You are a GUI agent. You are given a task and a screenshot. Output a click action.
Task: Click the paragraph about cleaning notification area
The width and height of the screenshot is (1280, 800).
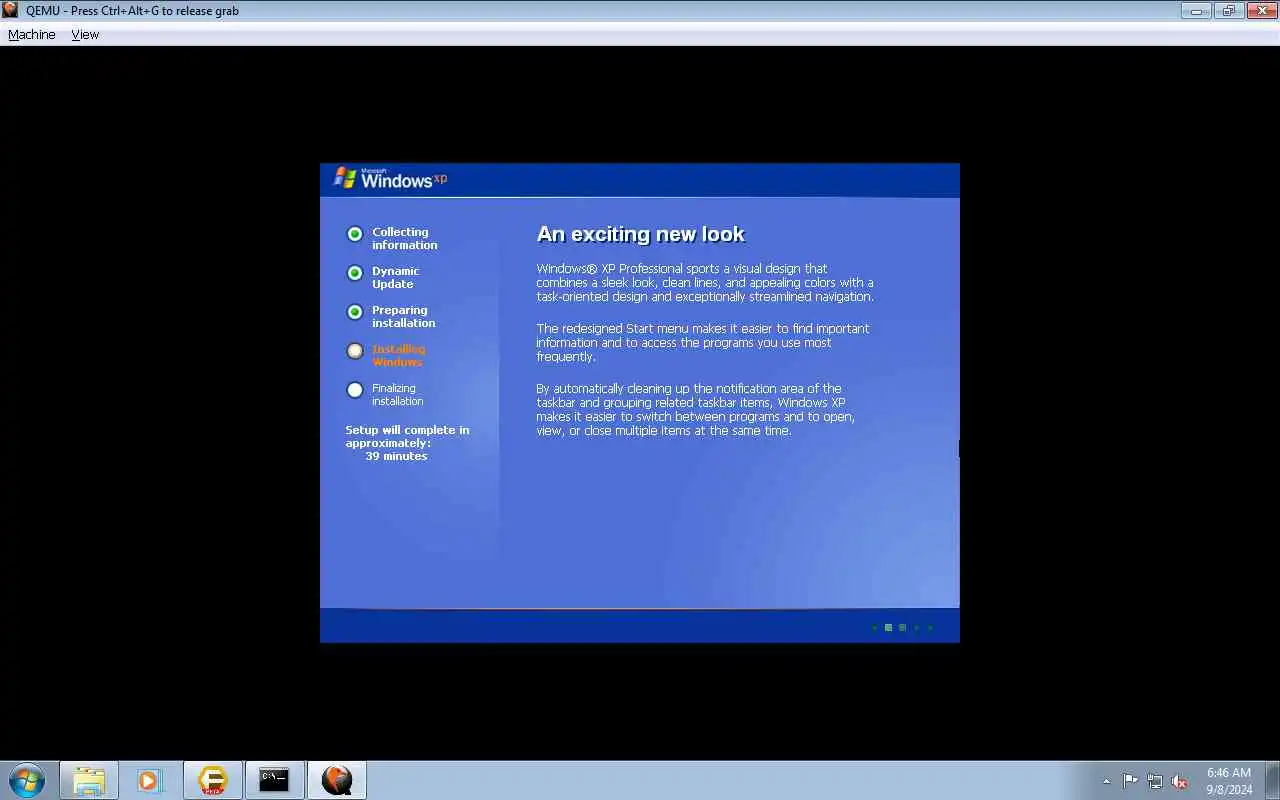coord(695,409)
